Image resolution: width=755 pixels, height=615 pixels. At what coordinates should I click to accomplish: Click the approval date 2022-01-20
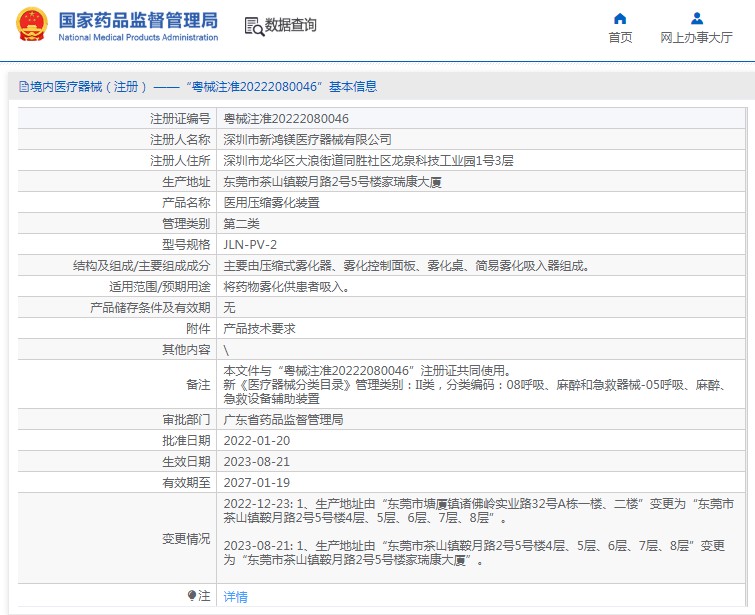(x=256, y=440)
